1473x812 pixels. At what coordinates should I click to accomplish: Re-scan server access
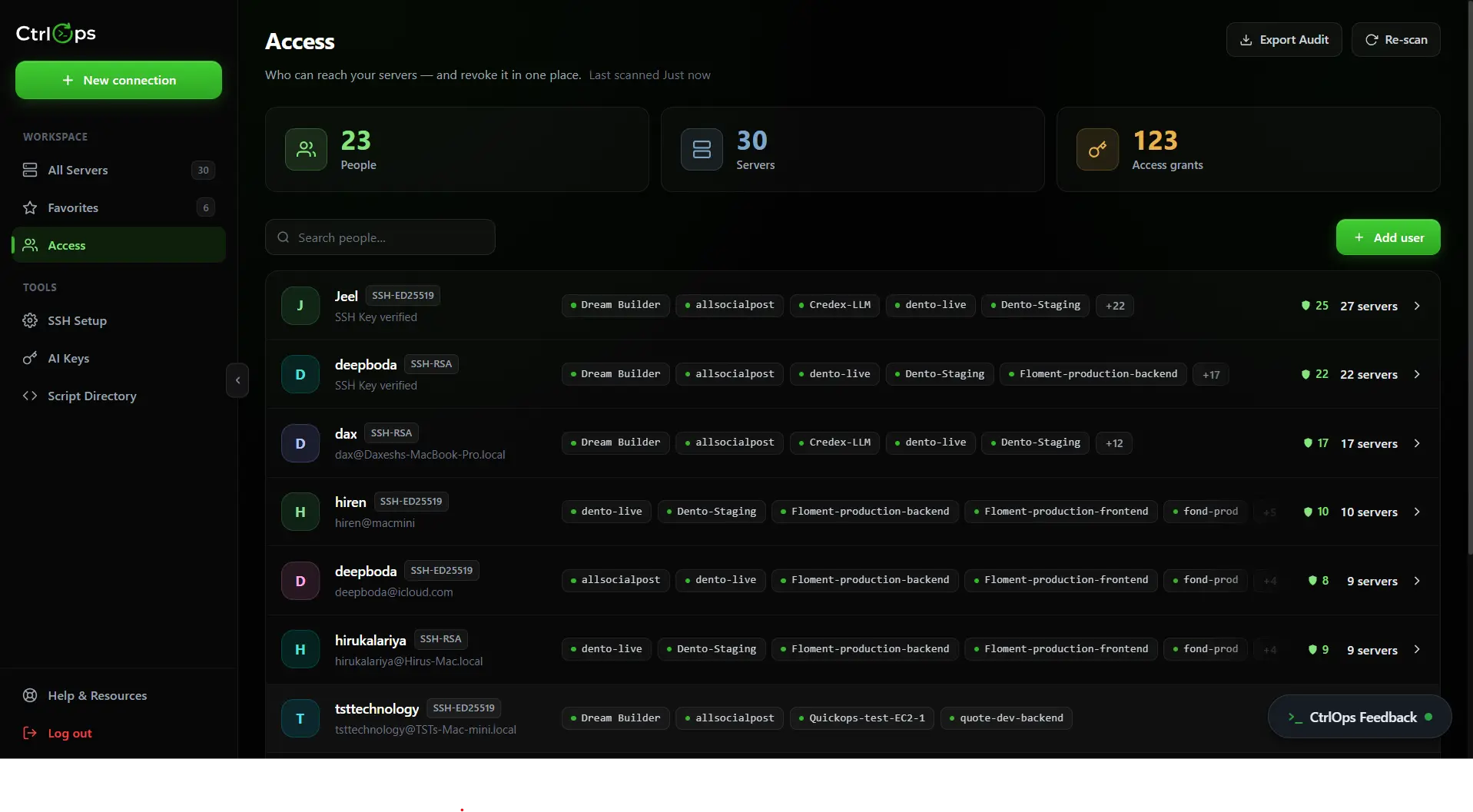[x=1396, y=40]
